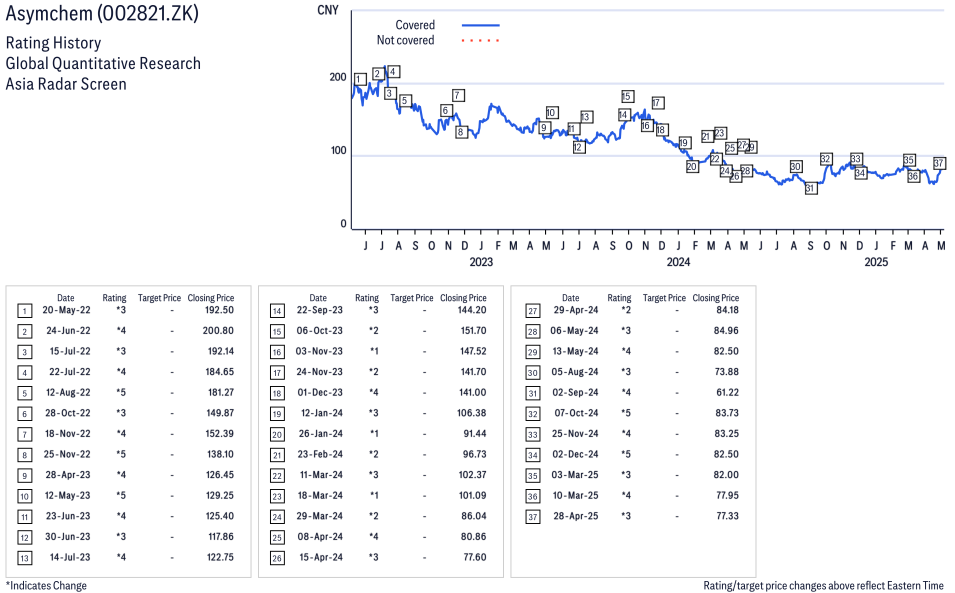Image resolution: width=955 pixels, height=593 pixels.
Task: Click marker 1 on the price chart
Action: 360,79
